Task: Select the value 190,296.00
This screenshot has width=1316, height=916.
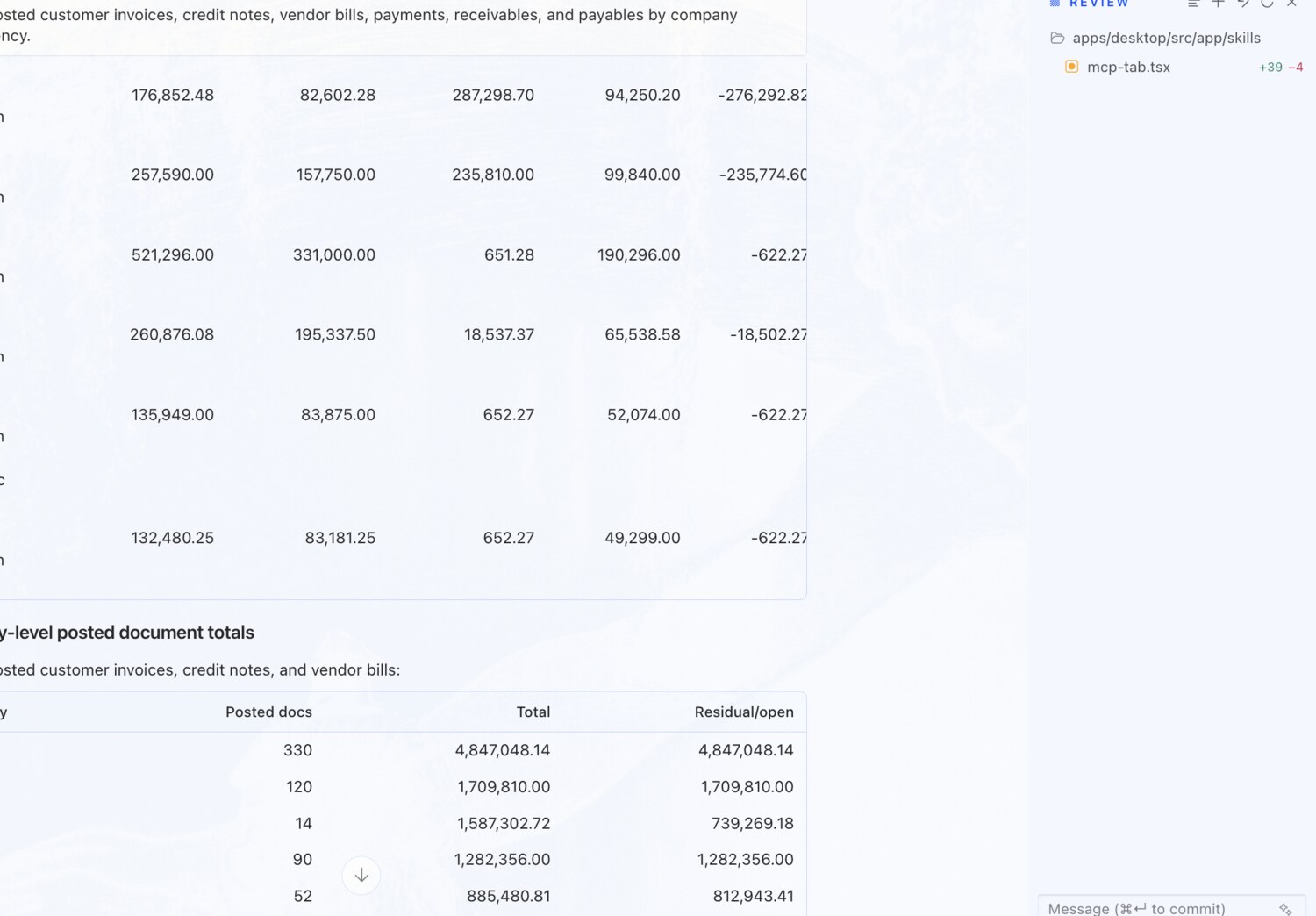Action: 639,254
